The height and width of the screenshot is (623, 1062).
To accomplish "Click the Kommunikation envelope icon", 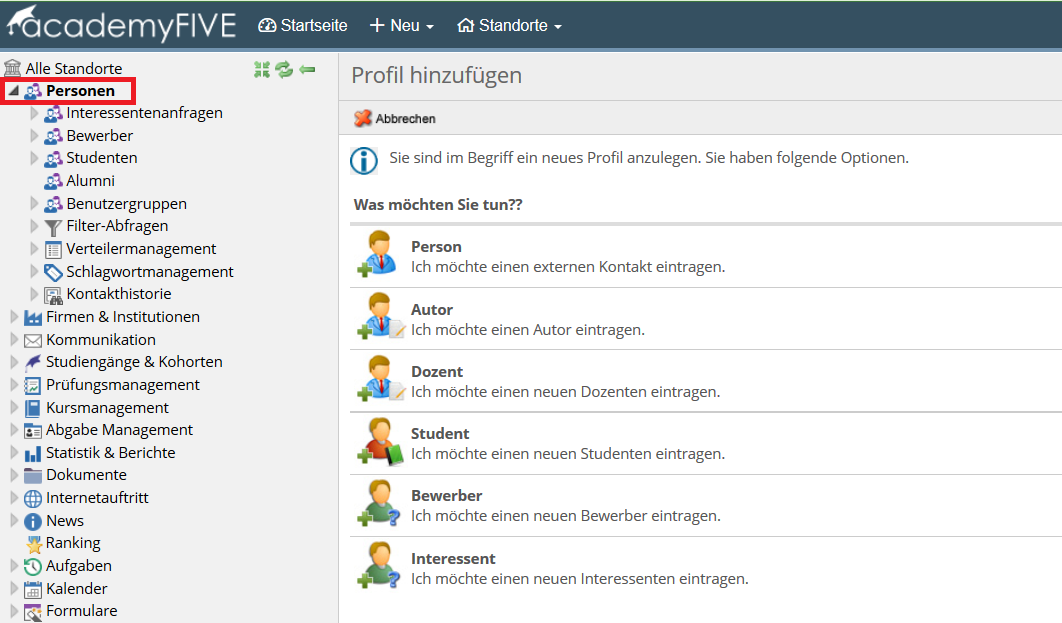I will tap(33, 341).
